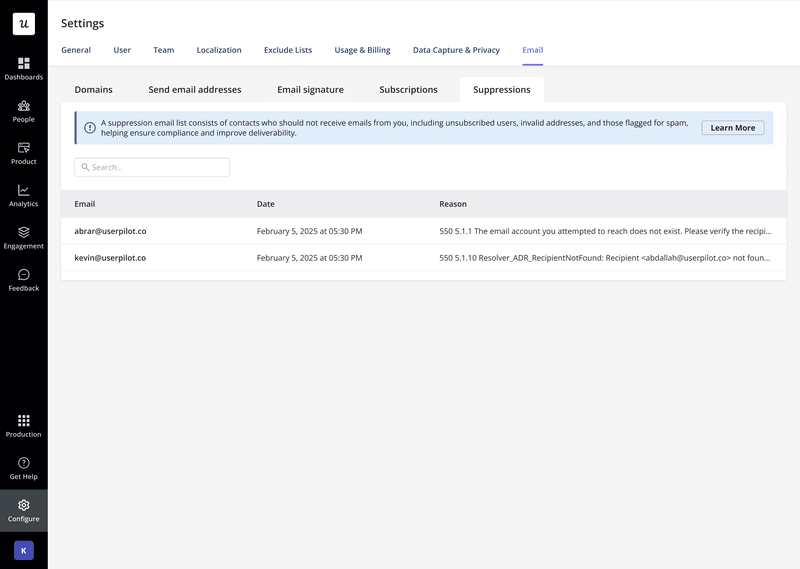
Task: Open the Exclude Lists tab
Action: click(288, 50)
